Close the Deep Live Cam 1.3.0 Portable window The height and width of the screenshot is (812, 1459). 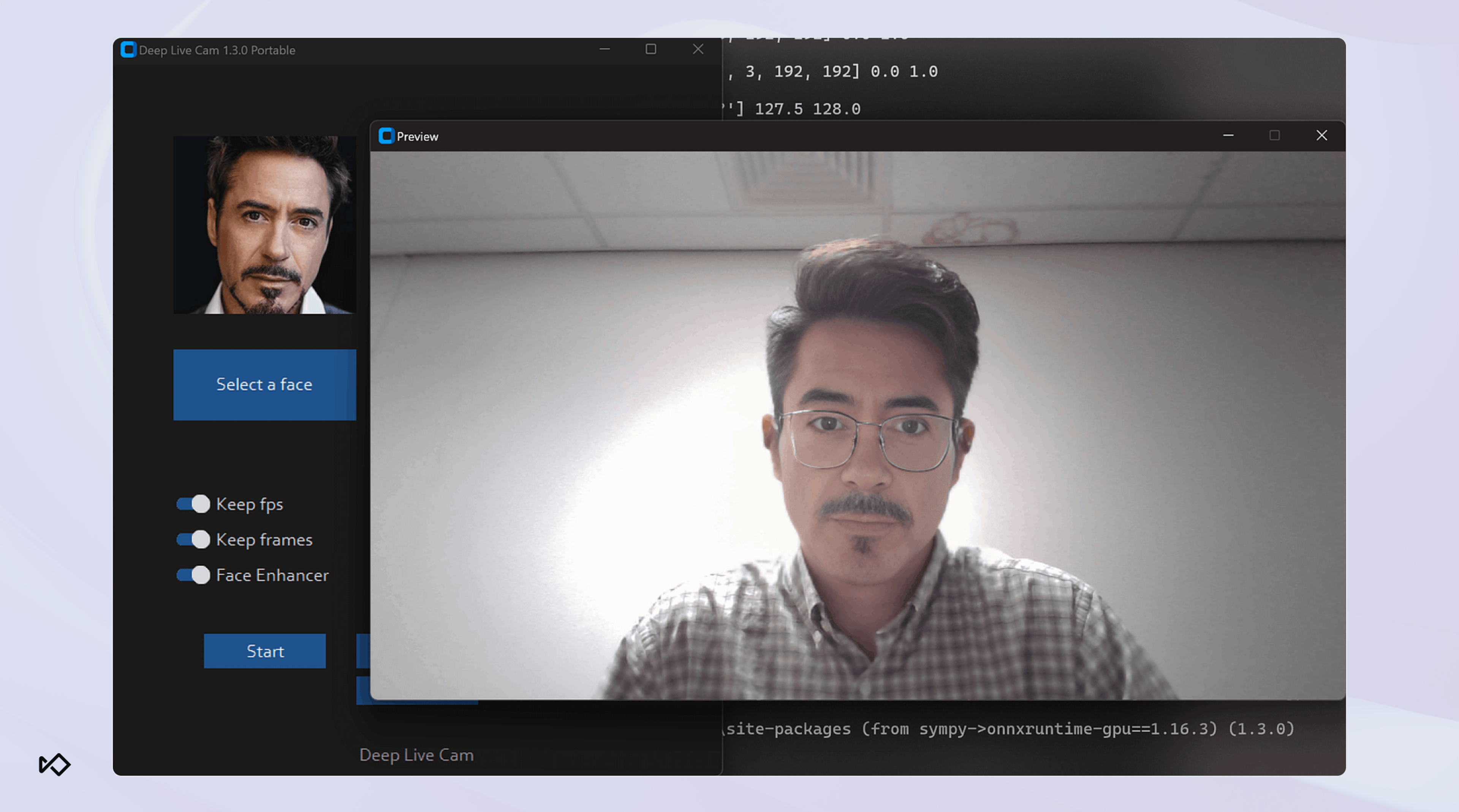tap(698, 49)
